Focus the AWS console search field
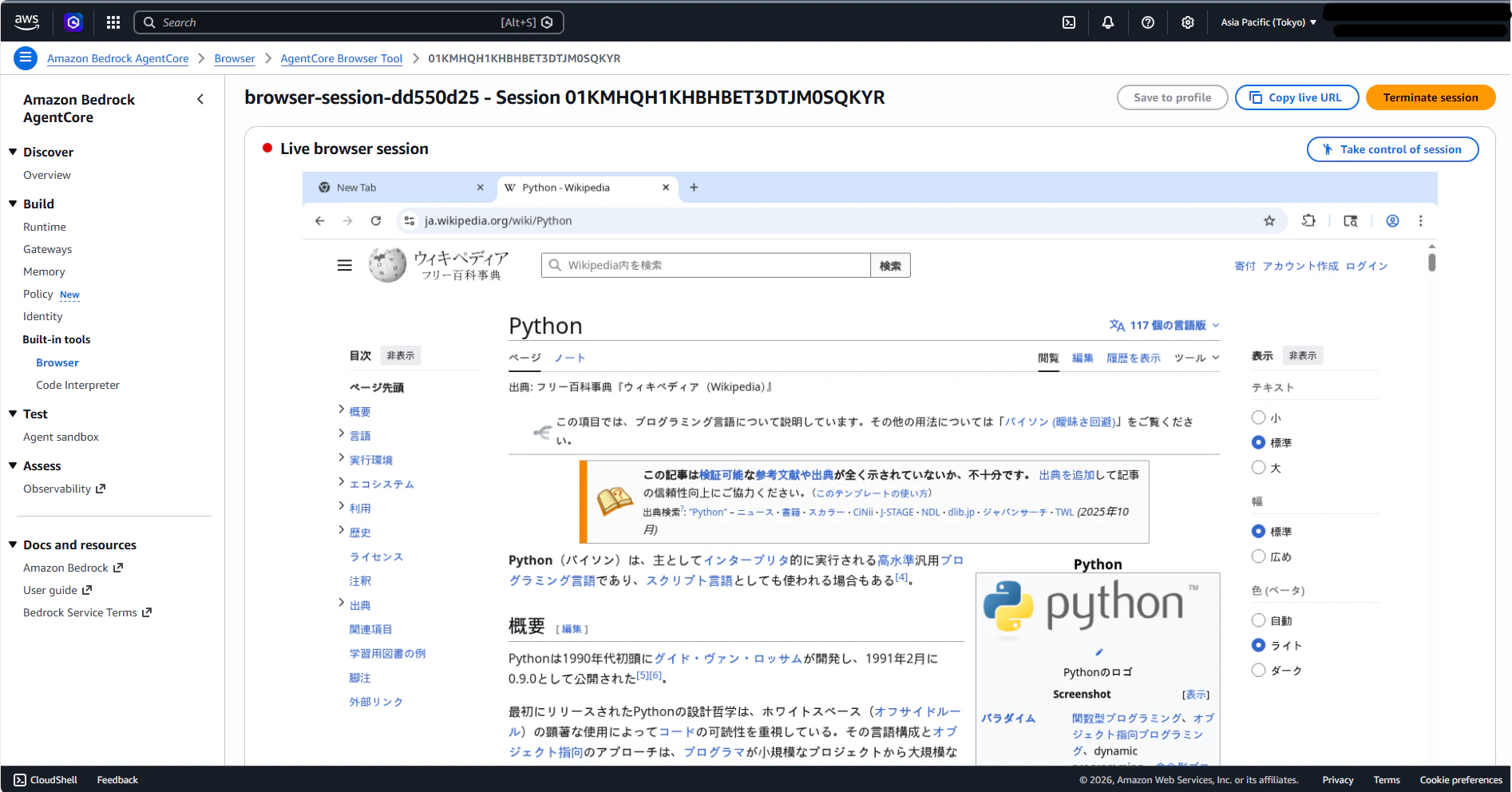This screenshot has width=1512, height=792. (349, 22)
